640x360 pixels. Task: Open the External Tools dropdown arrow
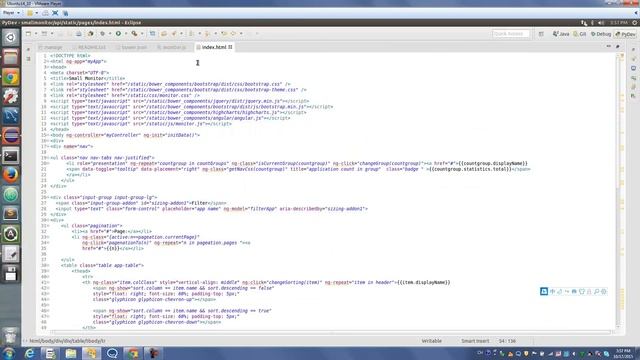(x=142, y=33)
